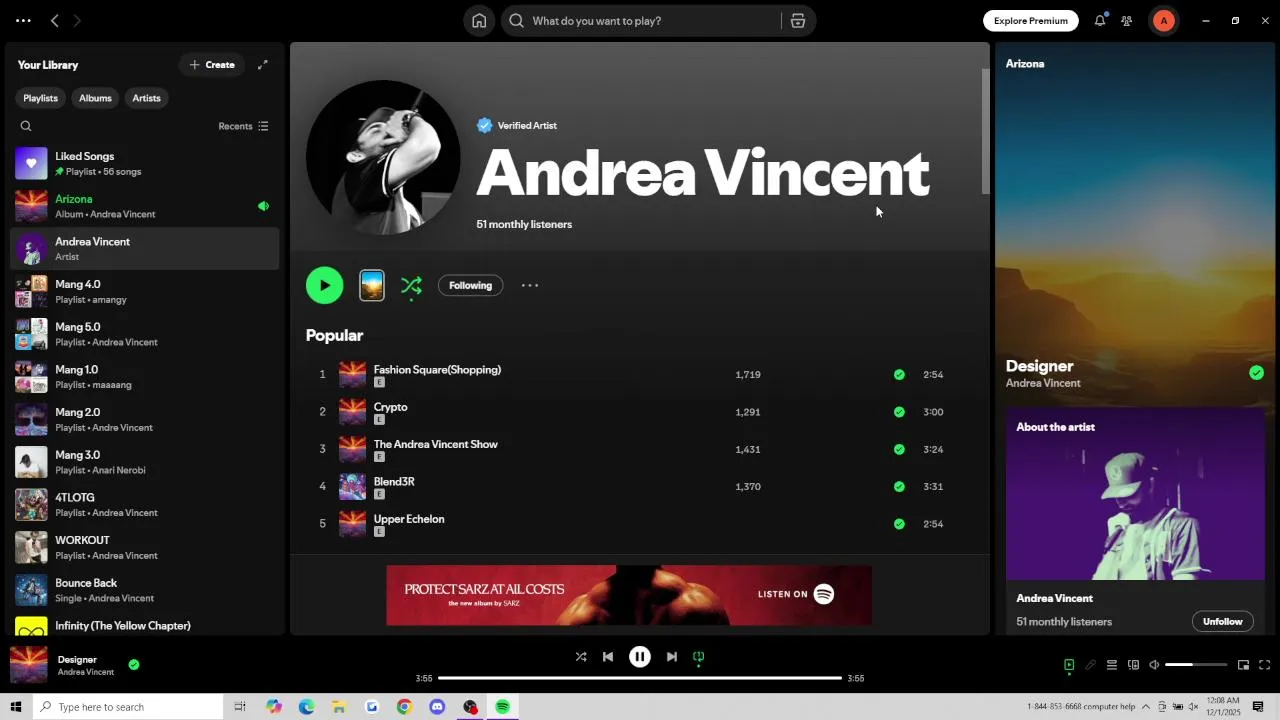Click the Following button

470,286
